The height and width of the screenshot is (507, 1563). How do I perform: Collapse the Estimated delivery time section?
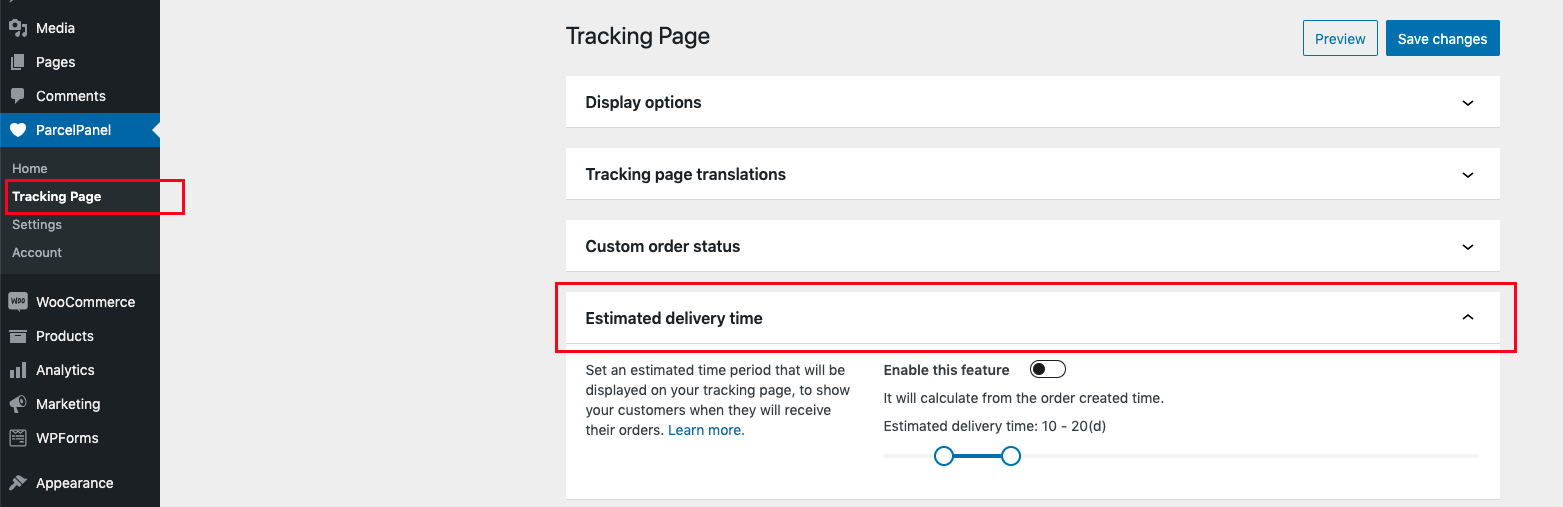point(1467,318)
